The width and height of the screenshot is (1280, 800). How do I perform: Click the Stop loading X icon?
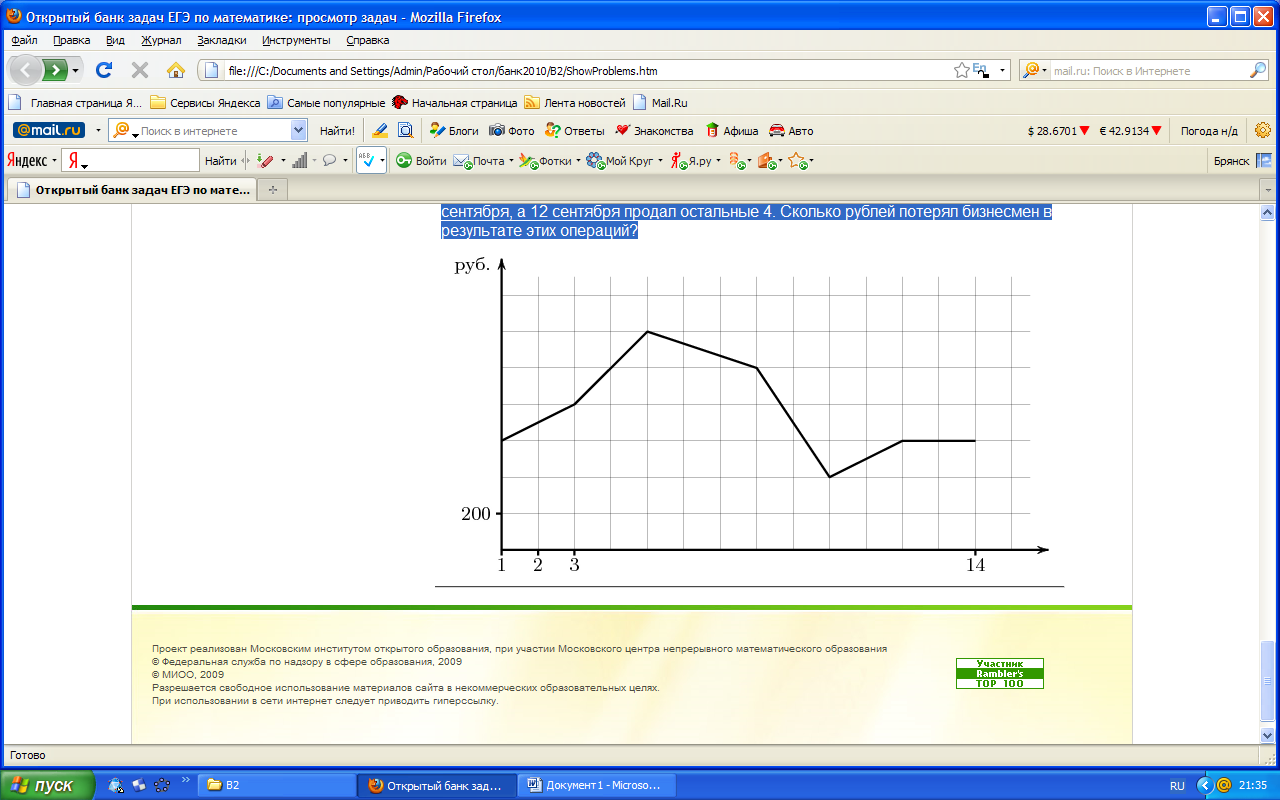point(140,70)
